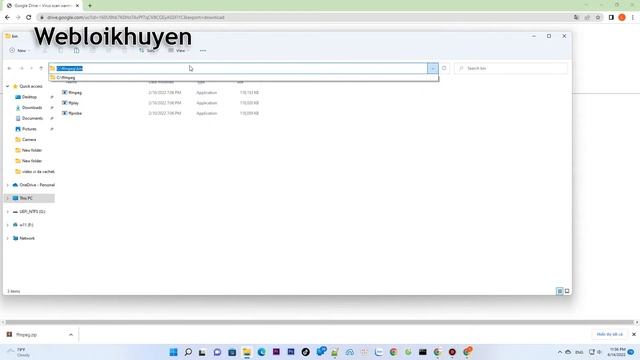
Task: Click the Paste icon in Explorer toolbar
Action: (x=76, y=50)
